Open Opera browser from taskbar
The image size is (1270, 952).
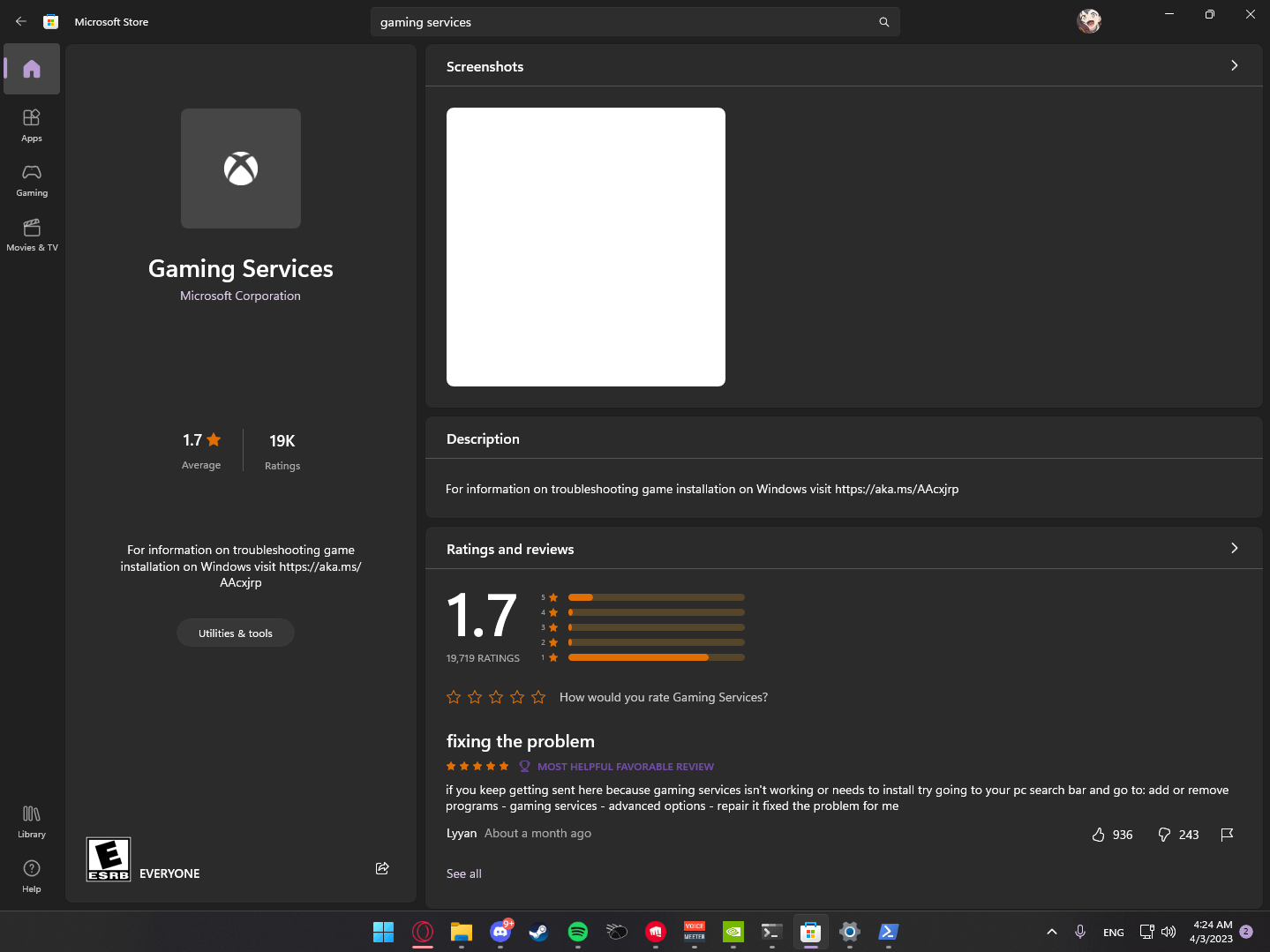tap(423, 932)
